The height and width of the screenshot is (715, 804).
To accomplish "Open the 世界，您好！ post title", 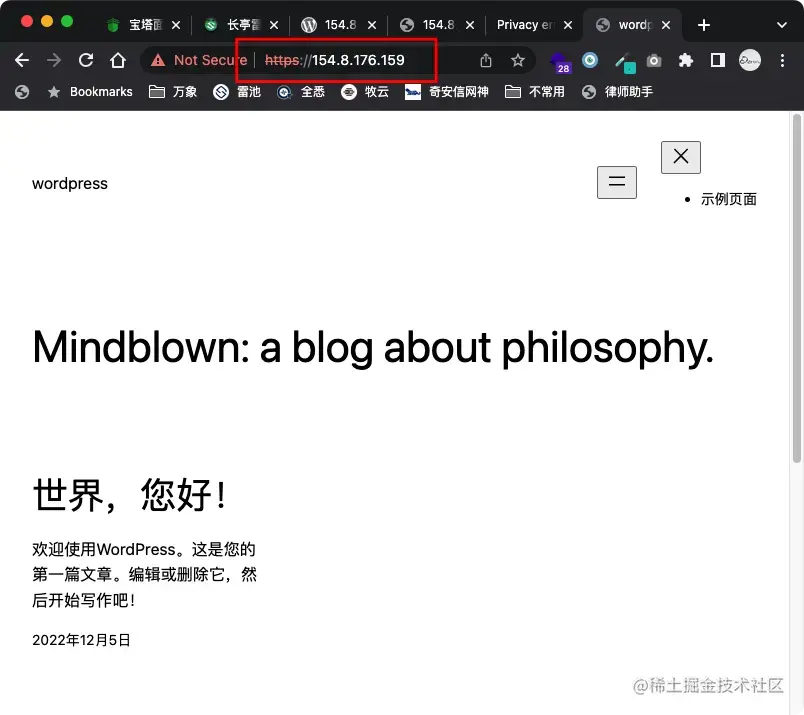I will (x=129, y=495).
